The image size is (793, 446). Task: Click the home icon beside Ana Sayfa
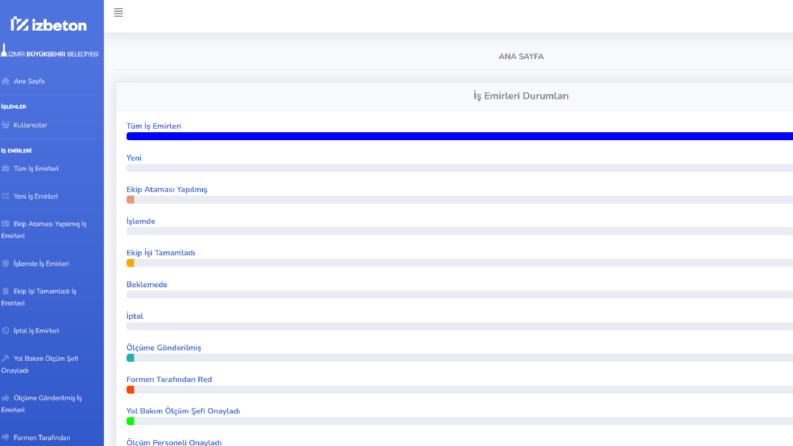pos(6,81)
